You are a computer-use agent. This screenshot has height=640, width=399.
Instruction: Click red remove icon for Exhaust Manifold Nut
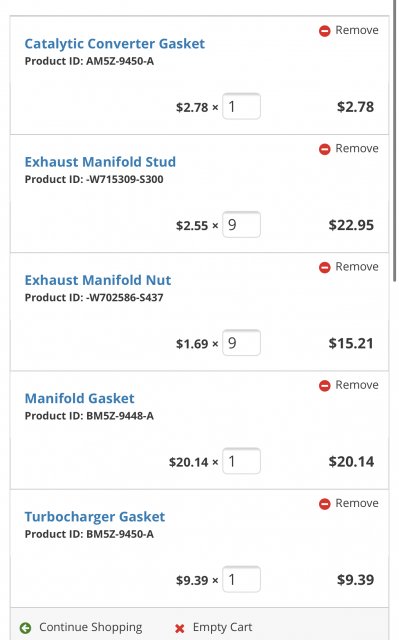(324, 268)
